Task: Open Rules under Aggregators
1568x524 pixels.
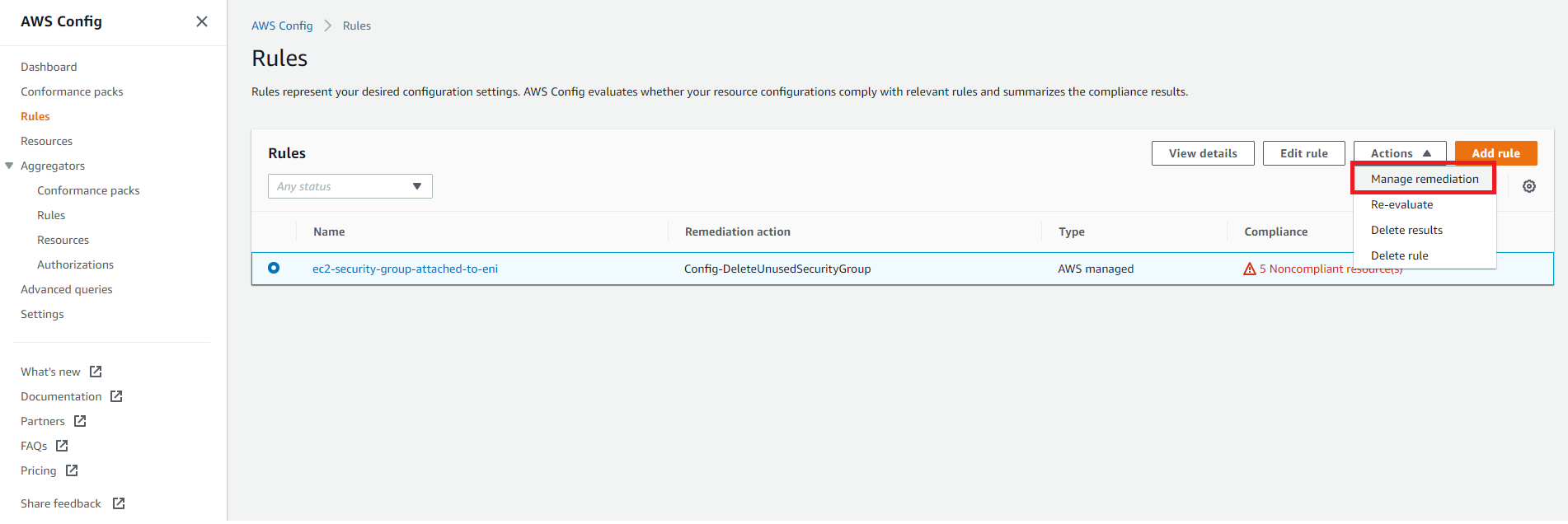Action: click(51, 215)
